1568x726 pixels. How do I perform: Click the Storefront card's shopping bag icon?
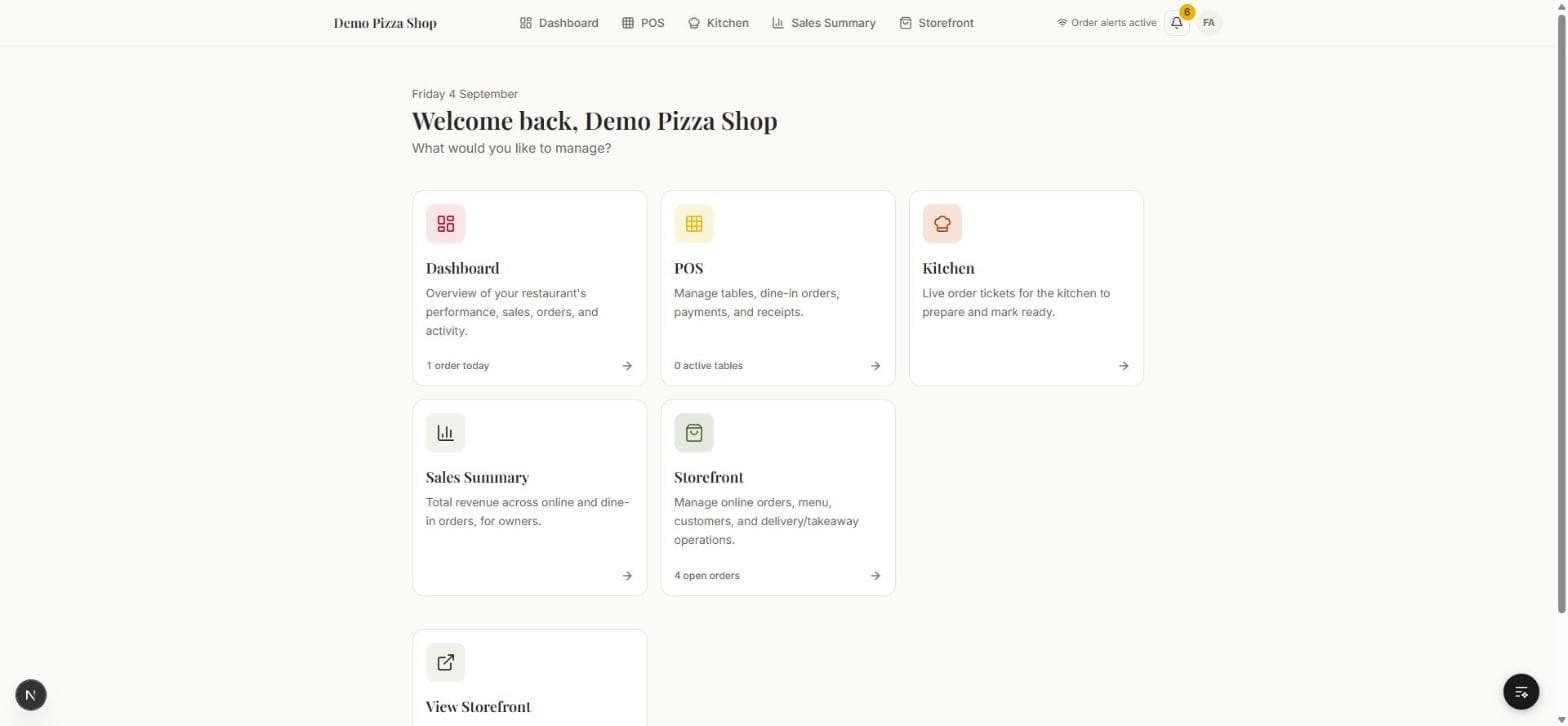coord(694,433)
